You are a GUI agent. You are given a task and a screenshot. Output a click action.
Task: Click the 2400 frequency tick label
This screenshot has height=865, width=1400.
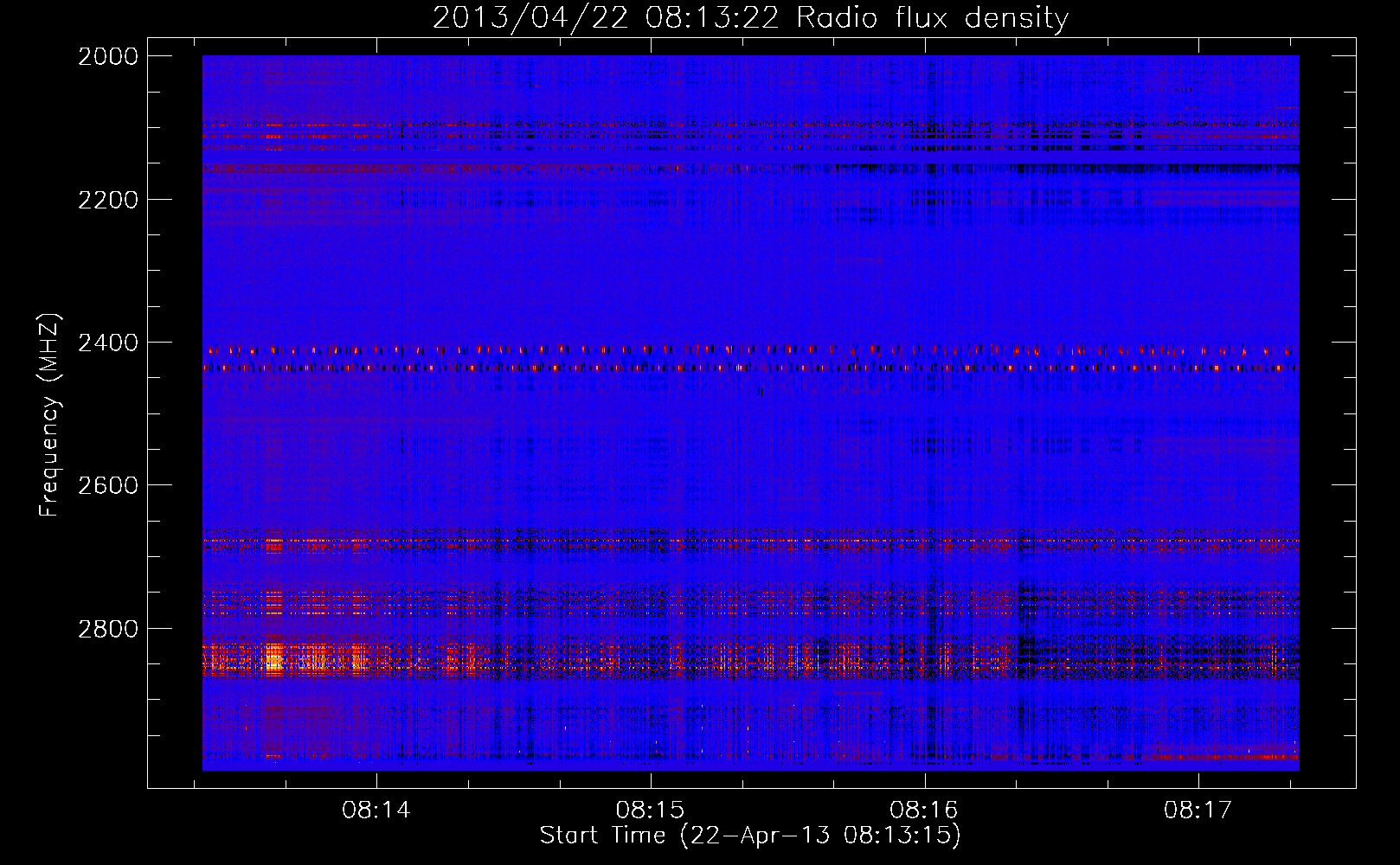click(x=108, y=343)
